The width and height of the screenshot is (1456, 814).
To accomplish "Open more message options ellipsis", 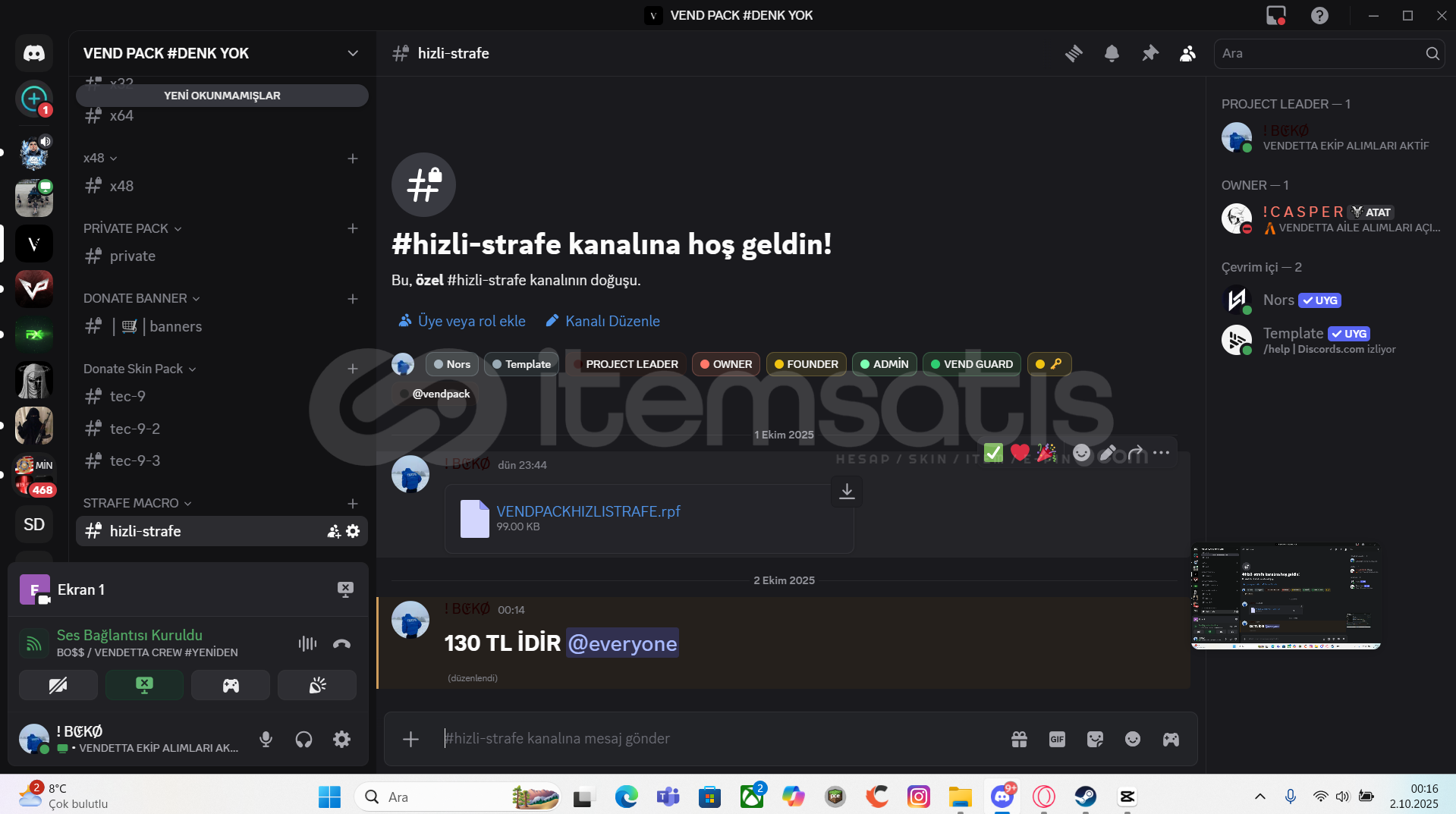I will pyautogui.click(x=1161, y=453).
